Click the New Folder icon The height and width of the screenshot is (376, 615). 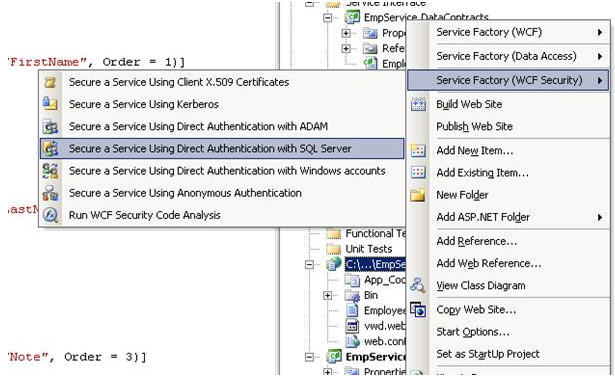coord(418,195)
